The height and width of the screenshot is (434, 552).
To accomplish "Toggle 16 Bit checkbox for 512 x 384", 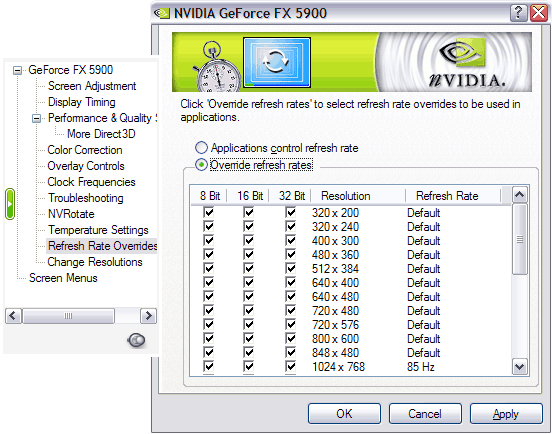I will (x=249, y=269).
